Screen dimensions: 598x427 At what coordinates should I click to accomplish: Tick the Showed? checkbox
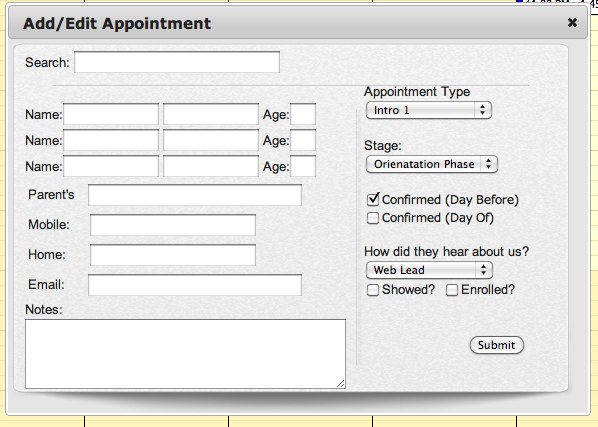(373, 290)
